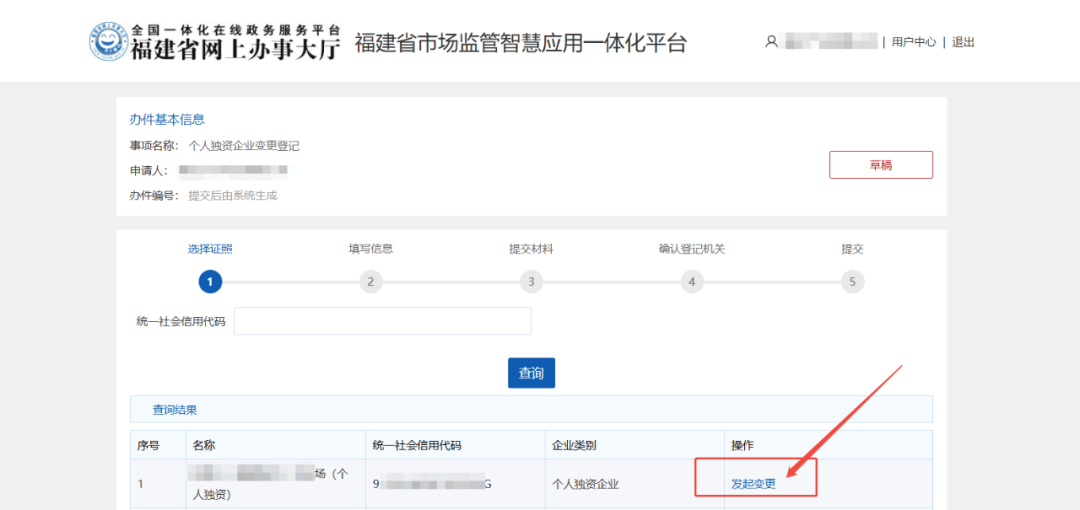Image resolution: width=1080 pixels, height=510 pixels.
Task: Select step 1 circle in progress bar
Action: [x=209, y=282]
